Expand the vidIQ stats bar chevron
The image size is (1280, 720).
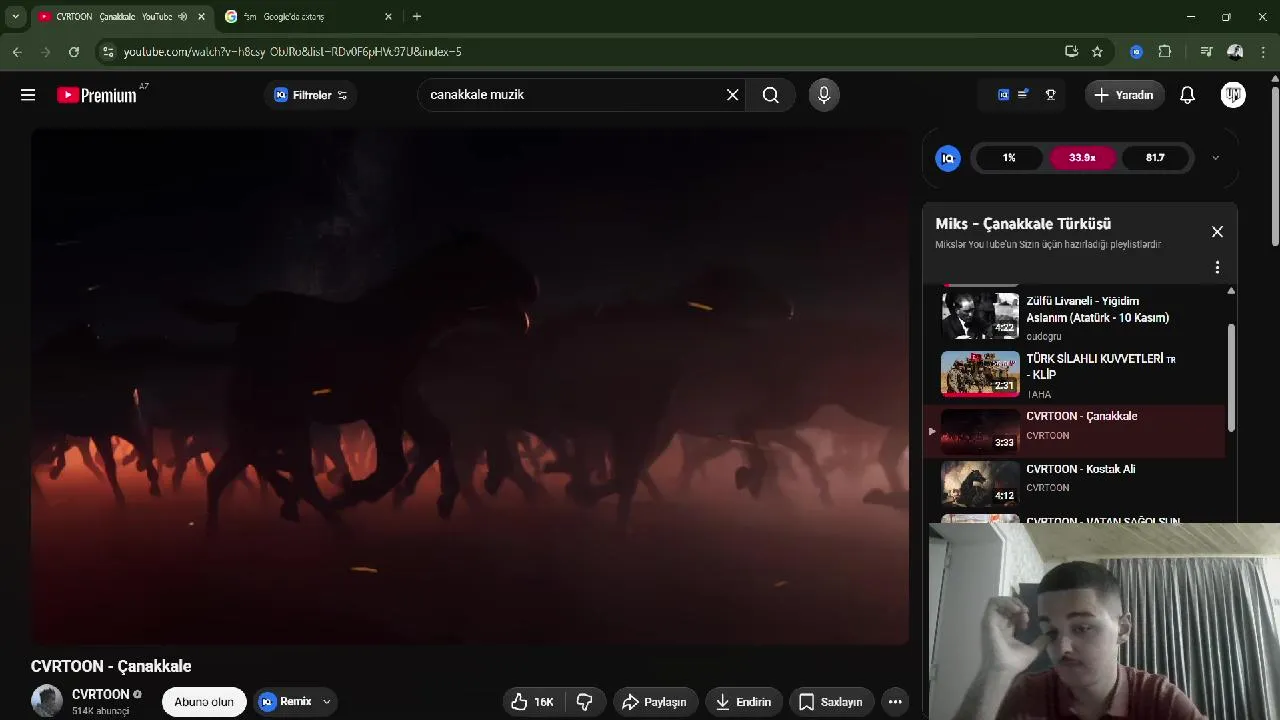pyautogui.click(x=1215, y=158)
